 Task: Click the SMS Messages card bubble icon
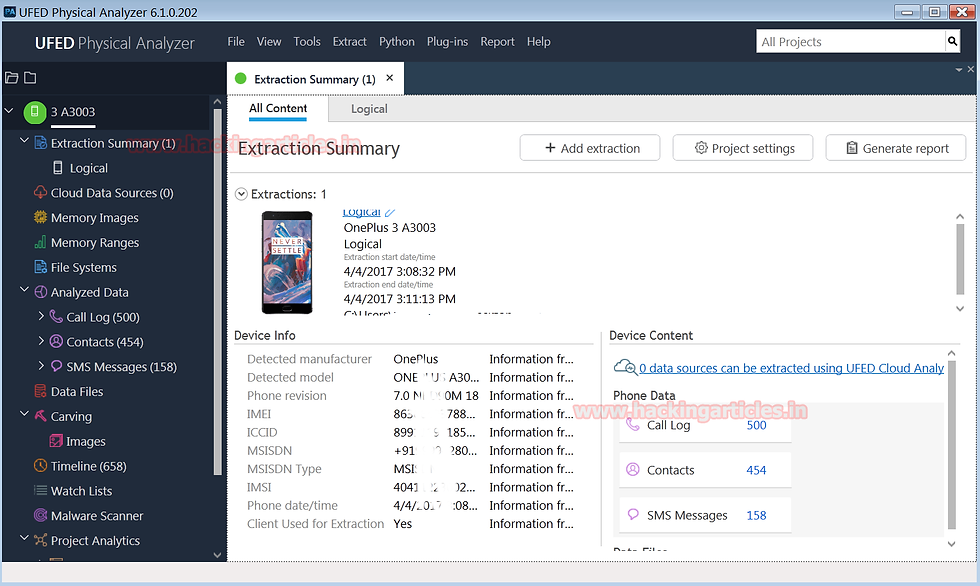[632, 514]
